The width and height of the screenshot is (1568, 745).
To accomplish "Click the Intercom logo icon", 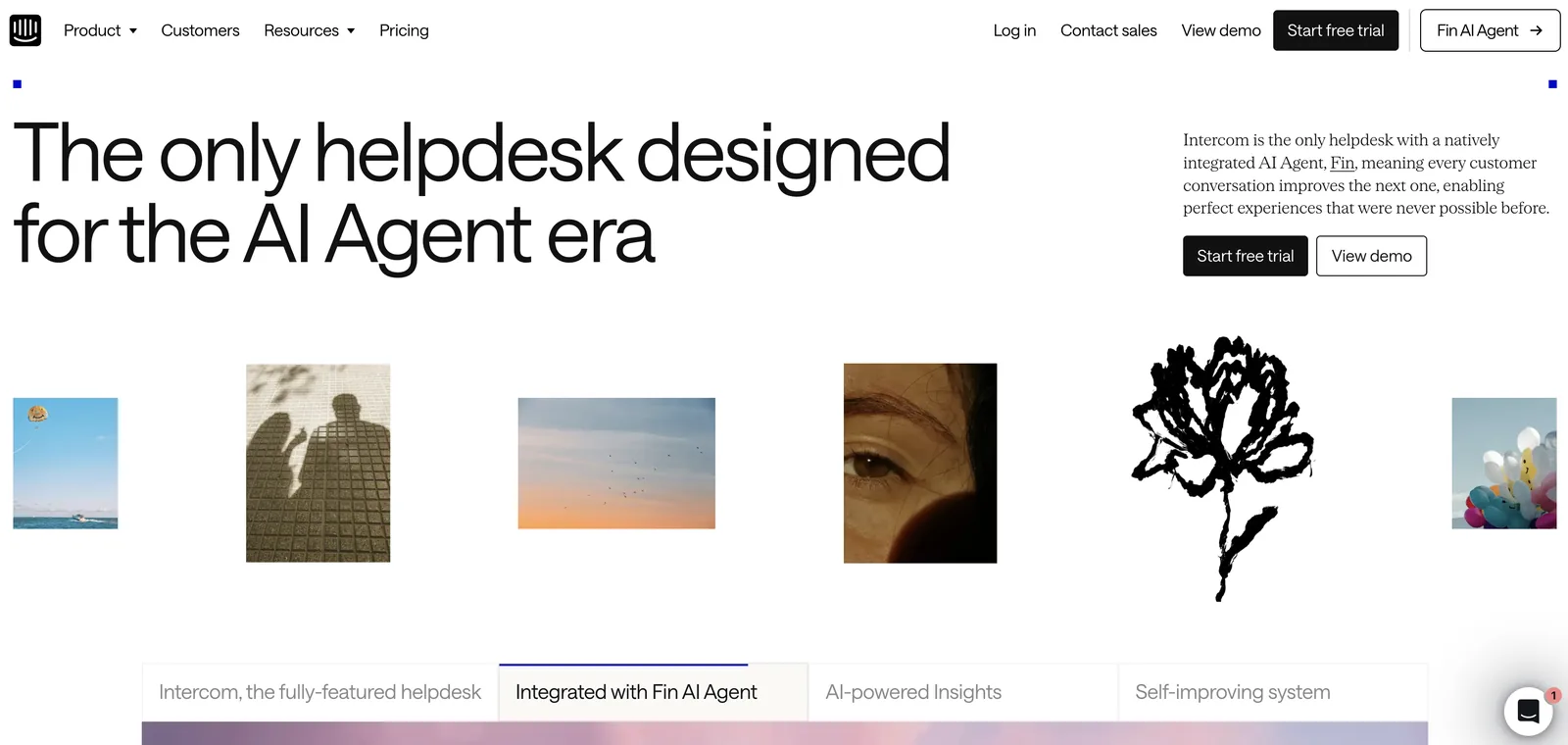I will coord(25,30).
